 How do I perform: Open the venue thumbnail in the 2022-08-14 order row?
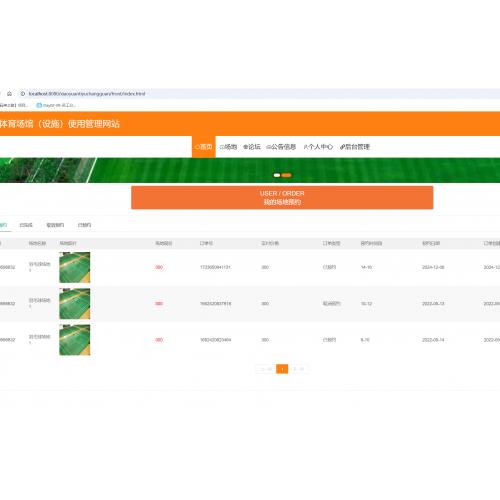(75, 340)
